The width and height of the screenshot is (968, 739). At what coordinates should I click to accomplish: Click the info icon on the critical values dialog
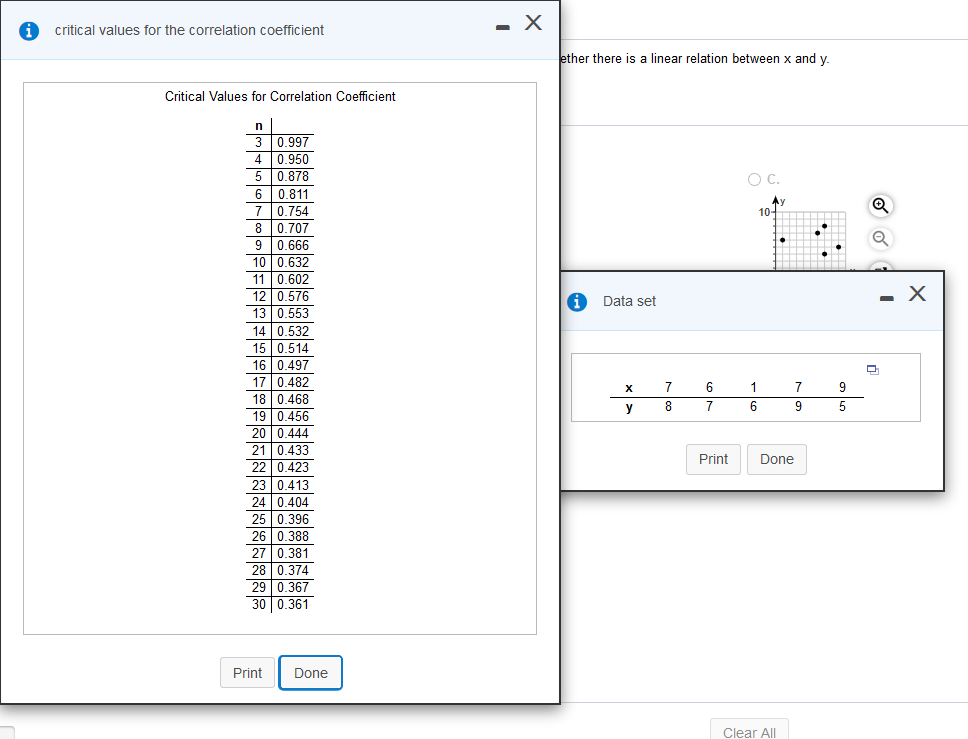[27, 30]
